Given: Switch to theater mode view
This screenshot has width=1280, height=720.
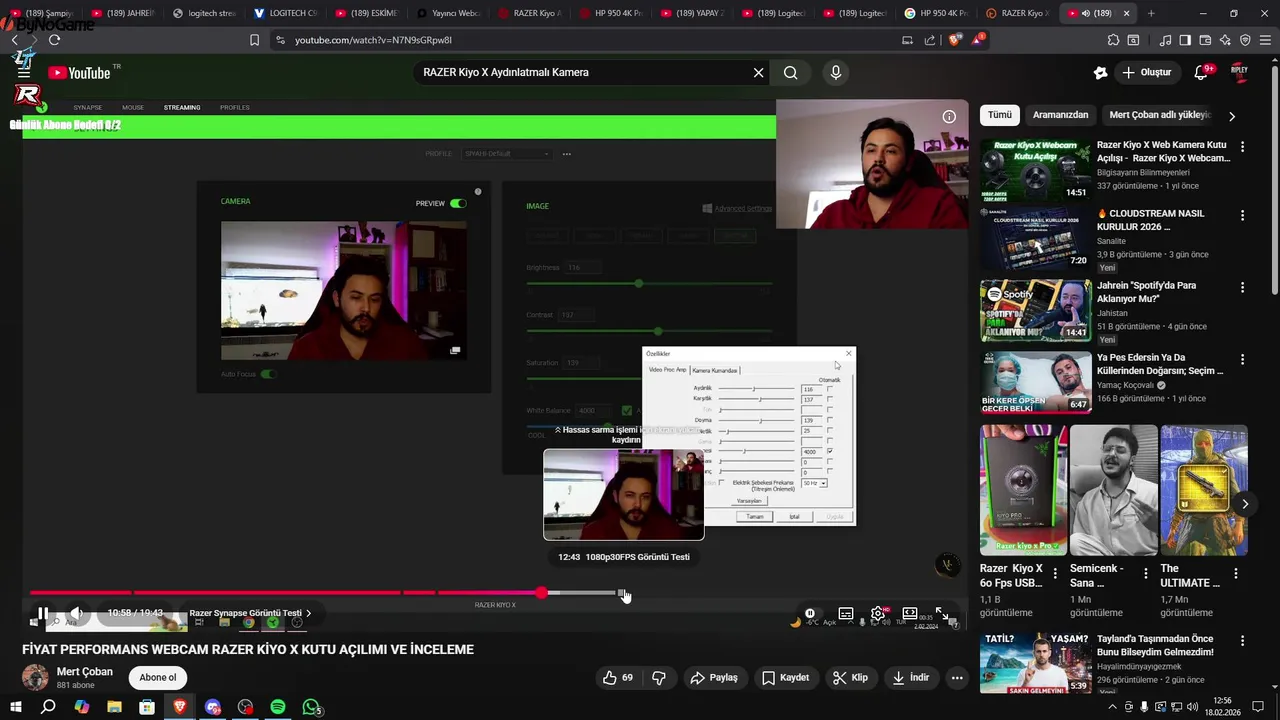Looking at the screenshot, I should tap(910, 613).
